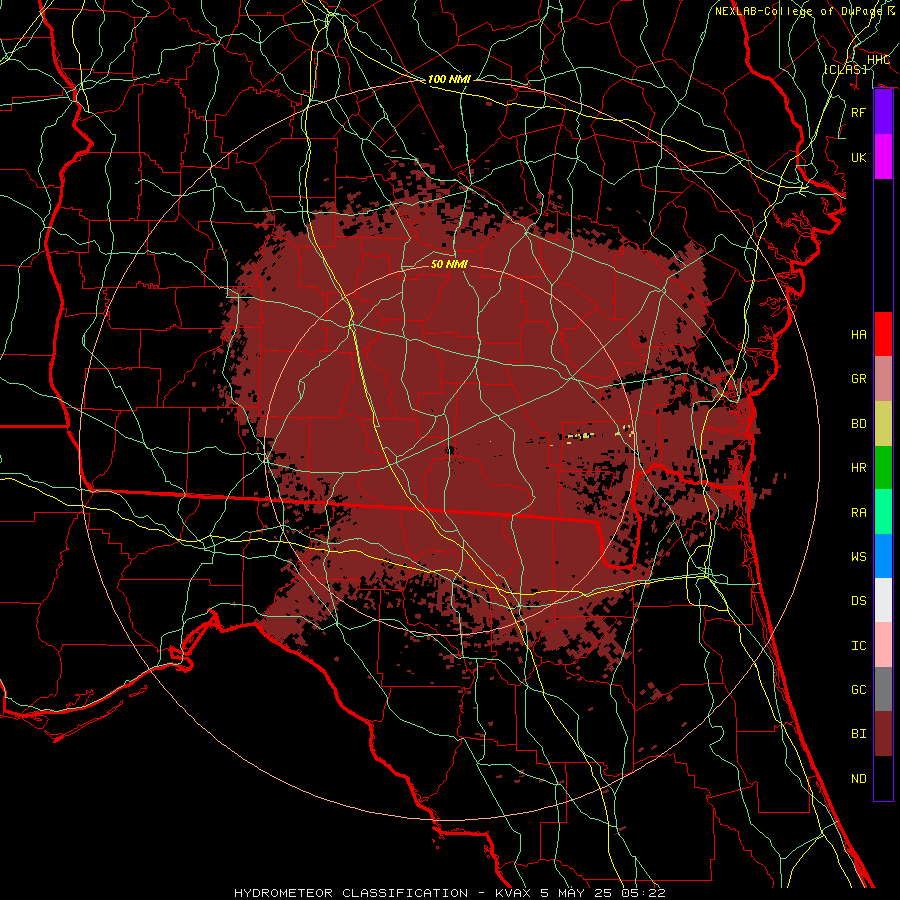Screen dimensions: 900x900
Task: Click the WS blue legend swatch
Action: [883, 556]
